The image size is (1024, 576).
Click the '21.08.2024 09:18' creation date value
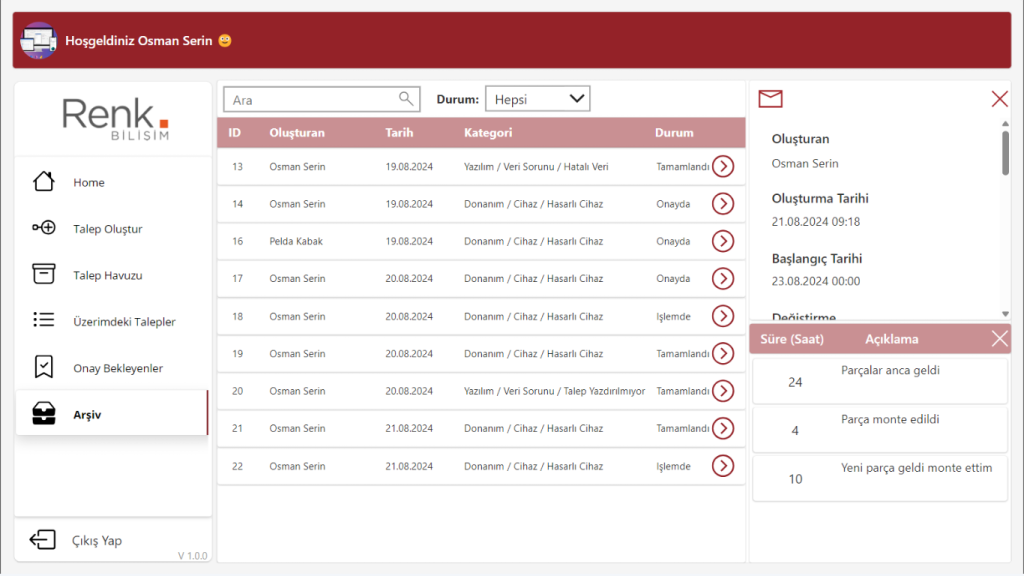816,221
